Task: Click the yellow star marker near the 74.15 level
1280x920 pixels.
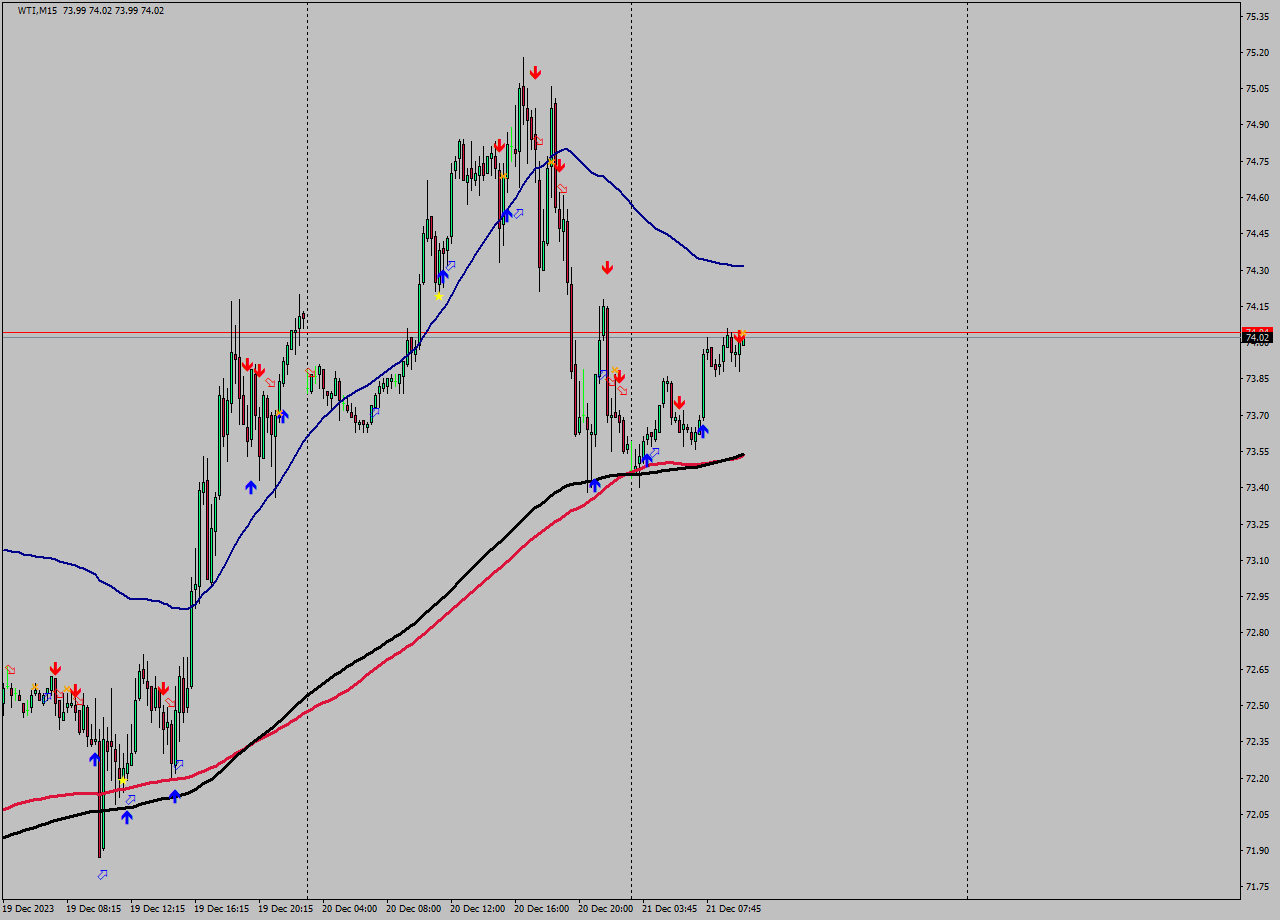Action: click(x=438, y=296)
